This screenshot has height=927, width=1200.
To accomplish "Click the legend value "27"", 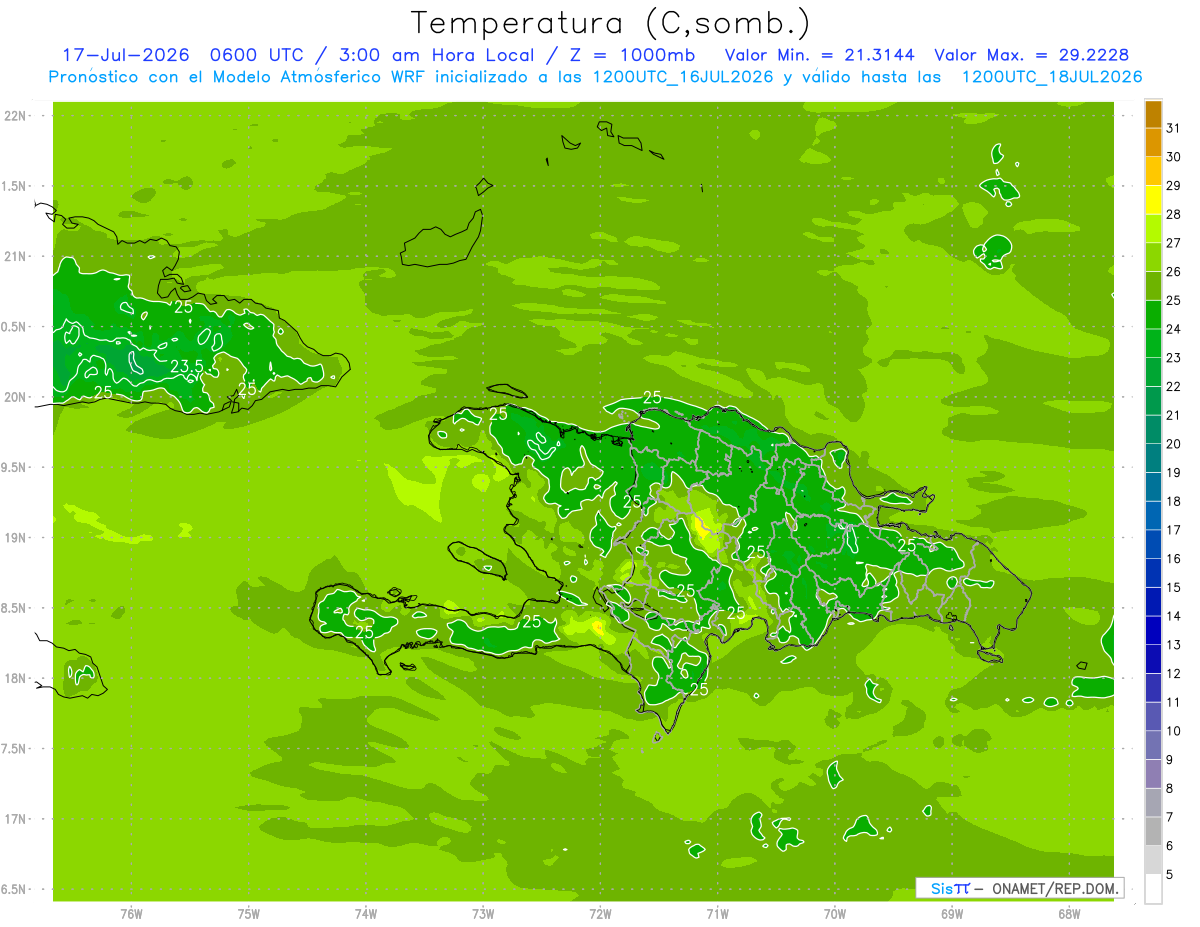I will 1174,243.
